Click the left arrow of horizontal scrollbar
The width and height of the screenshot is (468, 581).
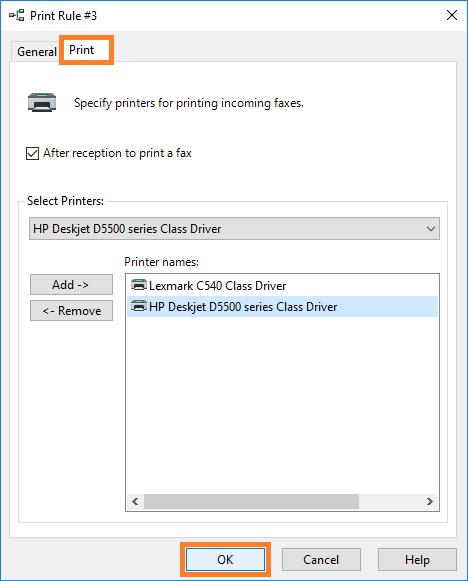(135, 501)
